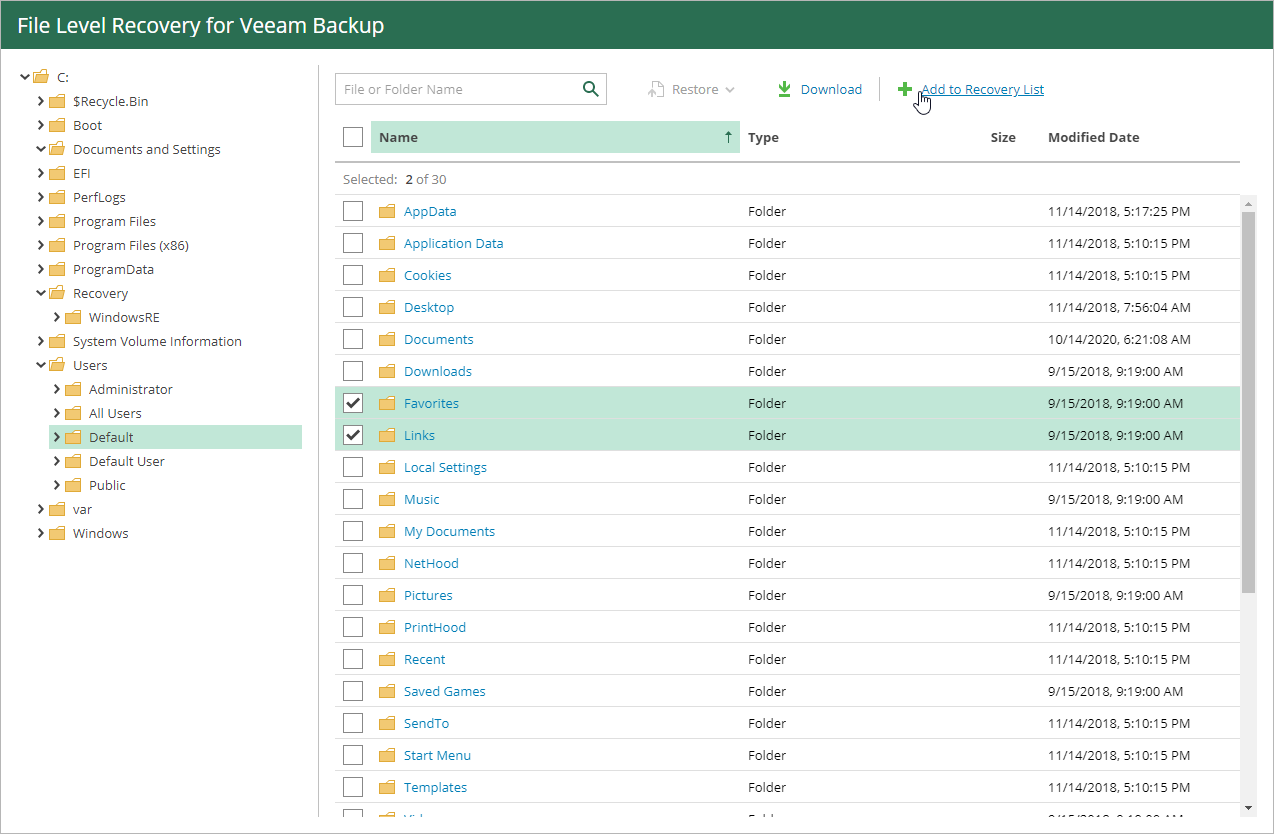Select the Public folder in tree
Image resolution: width=1274 pixels, height=834 pixels.
pos(107,485)
